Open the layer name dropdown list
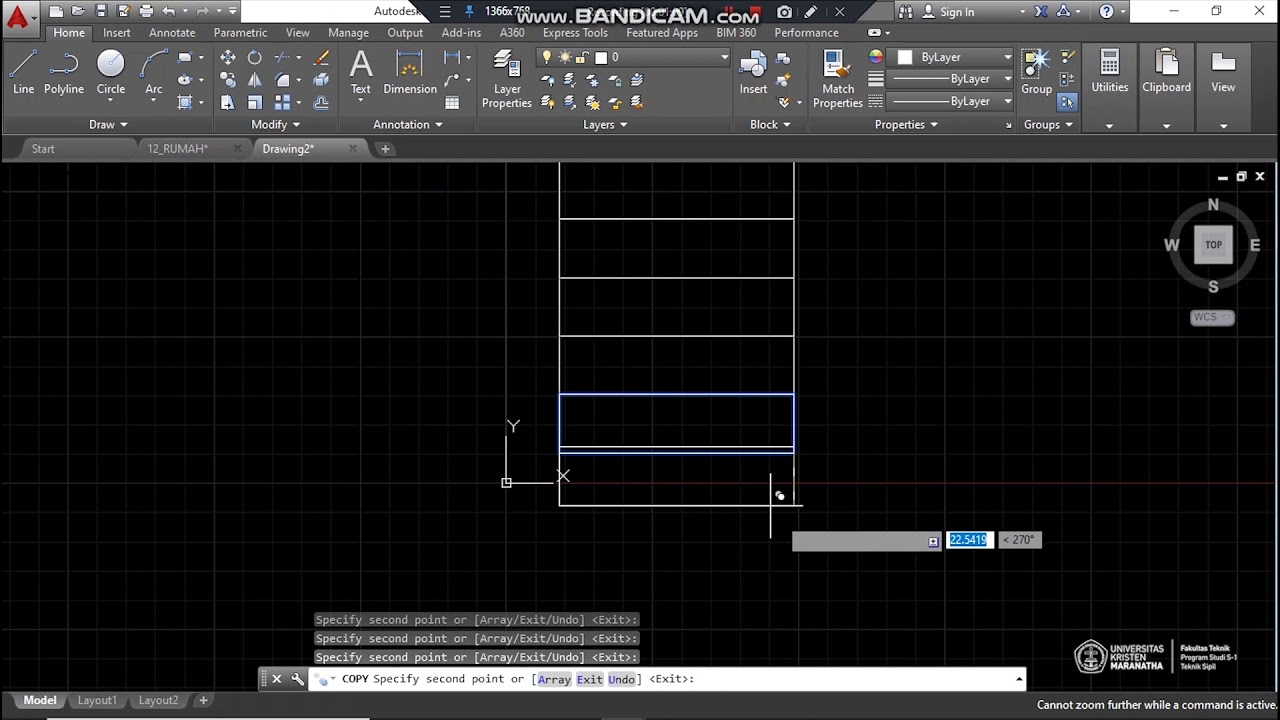The image size is (1280, 720). 725,57
